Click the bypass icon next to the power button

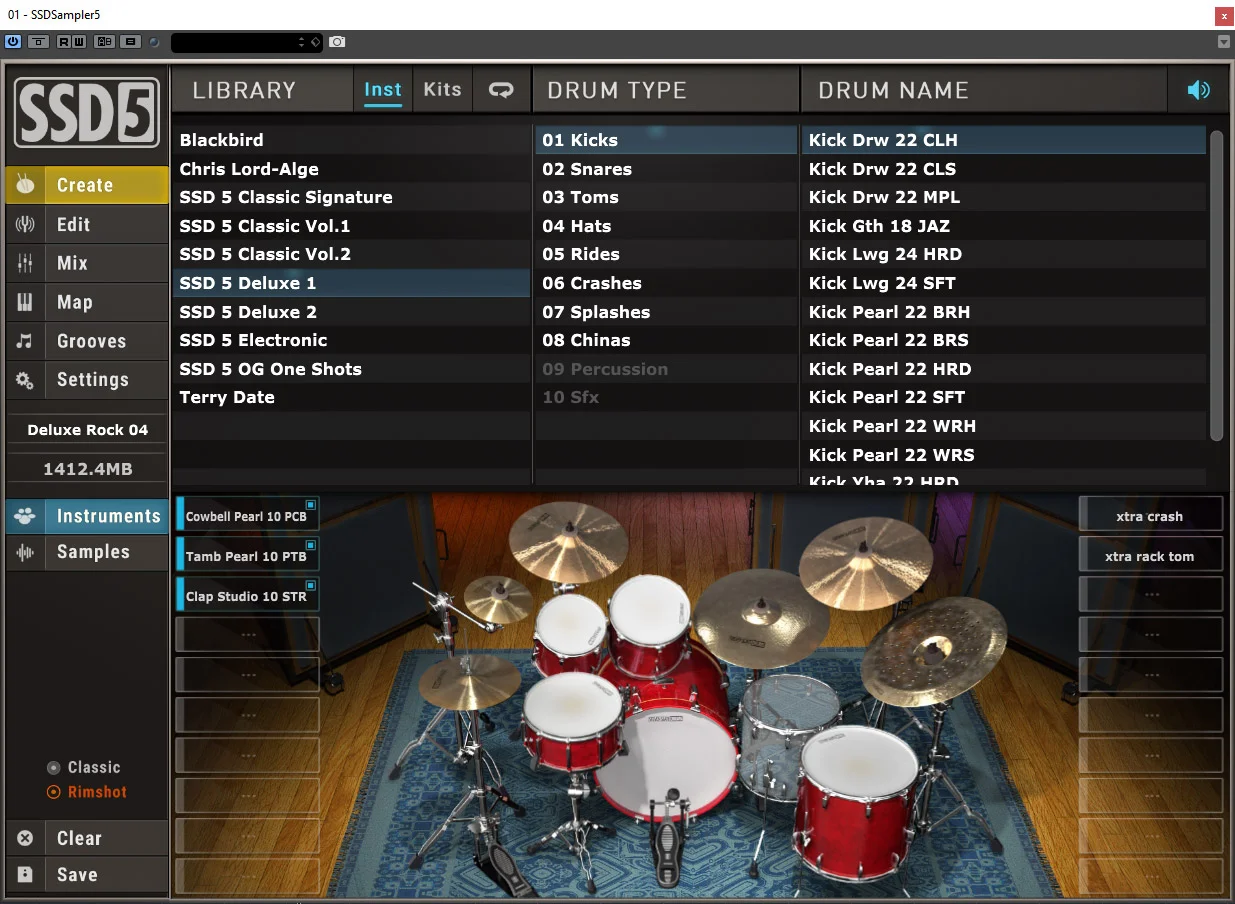click(38, 42)
